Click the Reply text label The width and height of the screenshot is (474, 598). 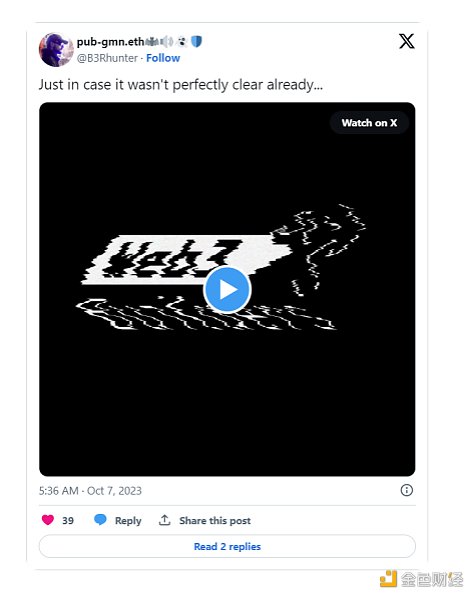coord(128,521)
